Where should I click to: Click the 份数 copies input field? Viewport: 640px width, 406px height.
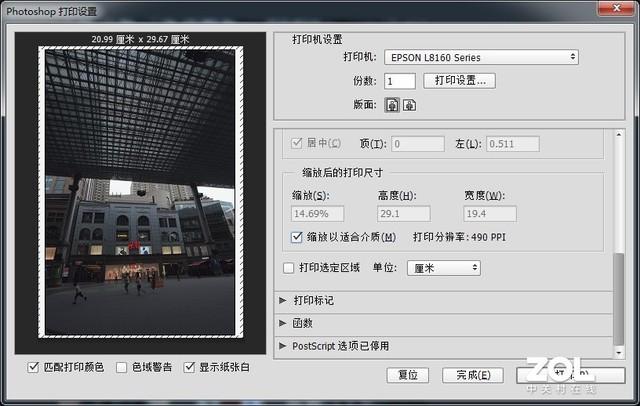[x=400, y=81]
